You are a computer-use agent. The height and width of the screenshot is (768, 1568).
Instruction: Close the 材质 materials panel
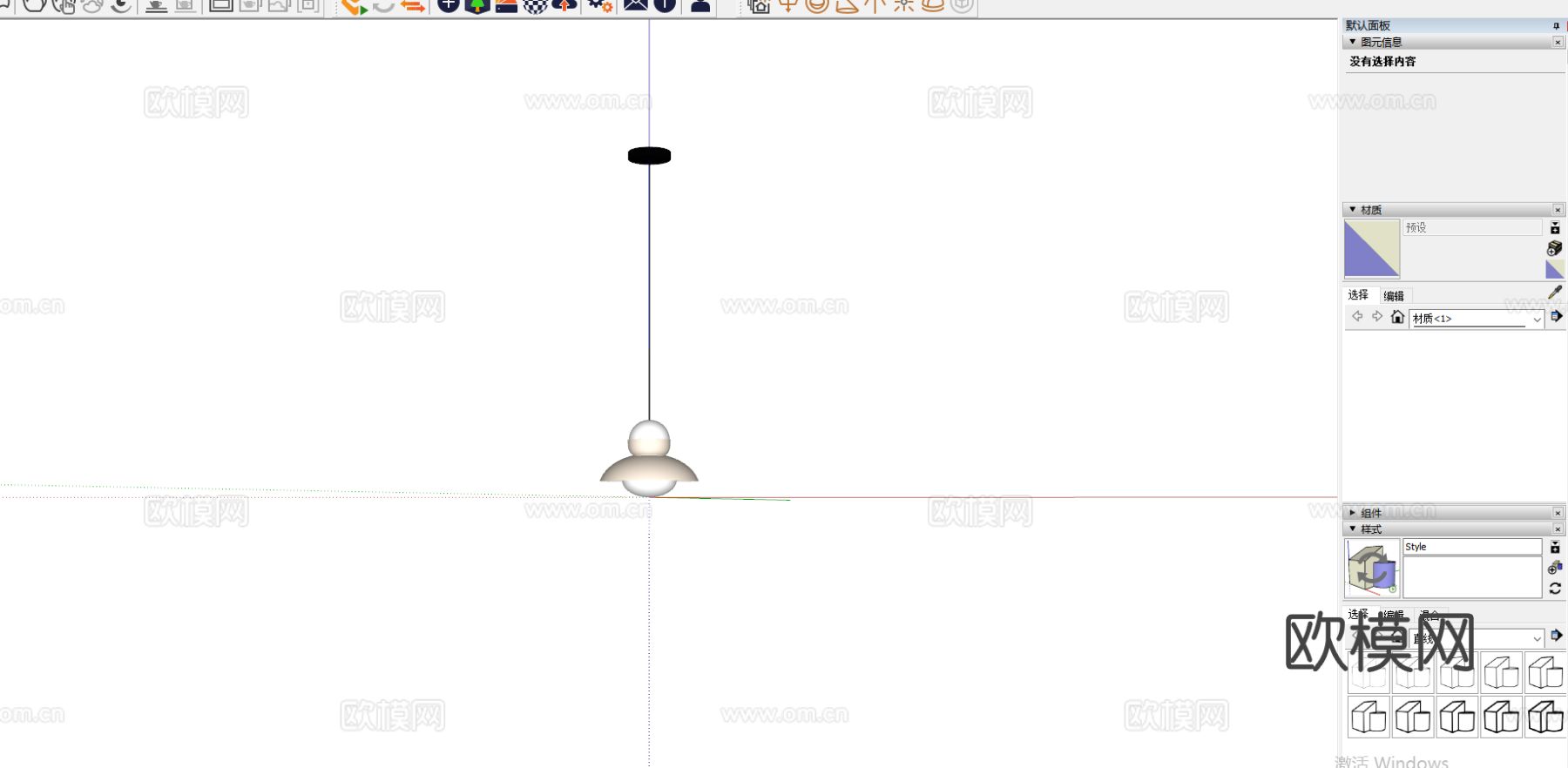(1558, 210)
